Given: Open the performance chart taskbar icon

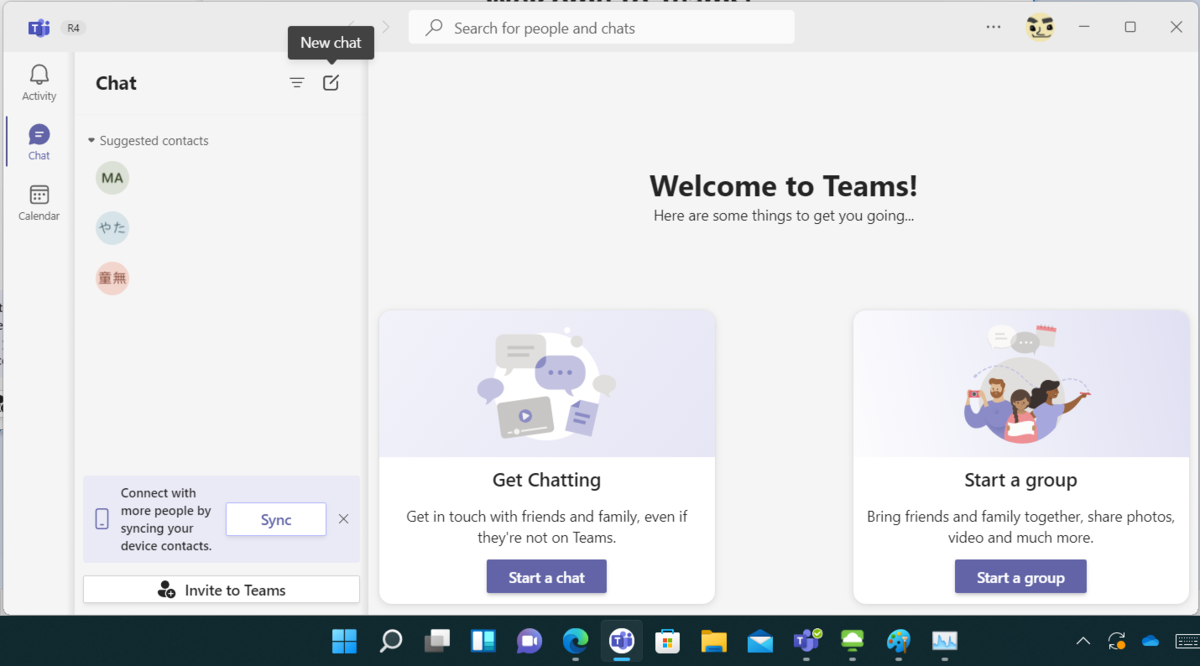Looking at the screenshot, I should [x=944, y=641].
